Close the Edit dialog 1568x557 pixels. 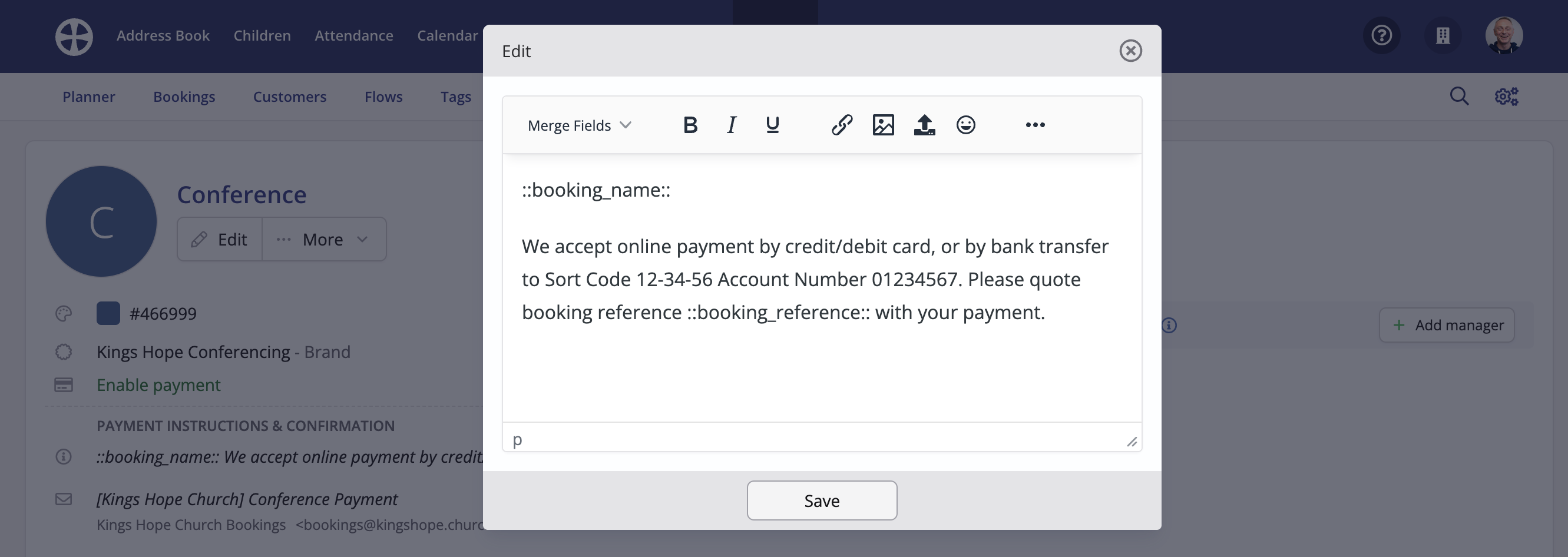click(x=1130, y=51)
